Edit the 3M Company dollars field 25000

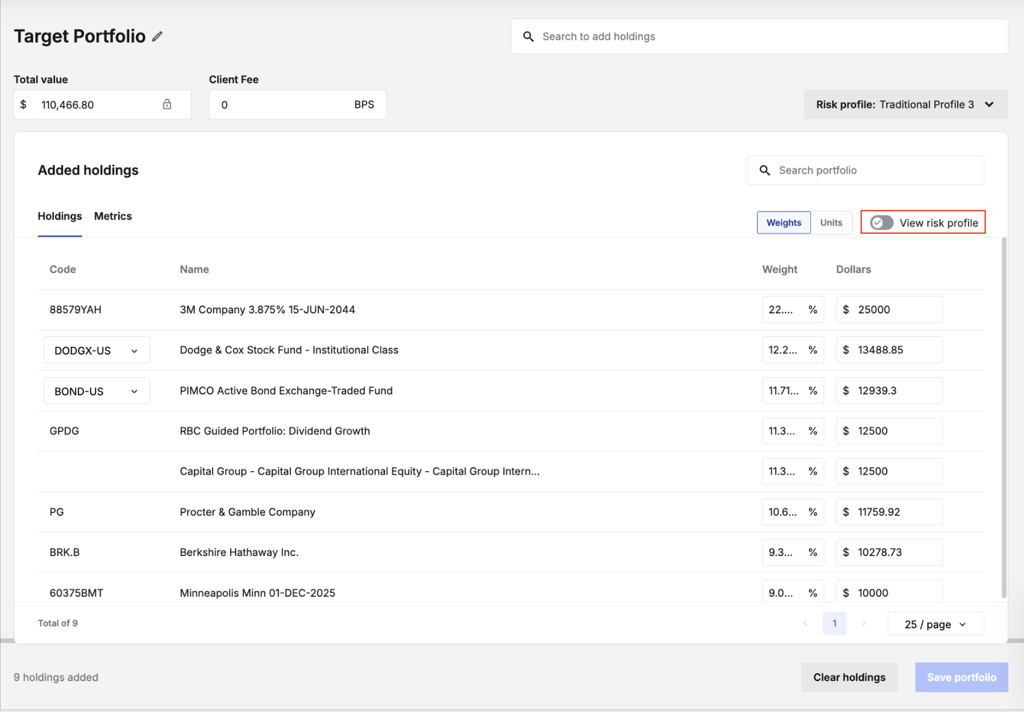889,310
